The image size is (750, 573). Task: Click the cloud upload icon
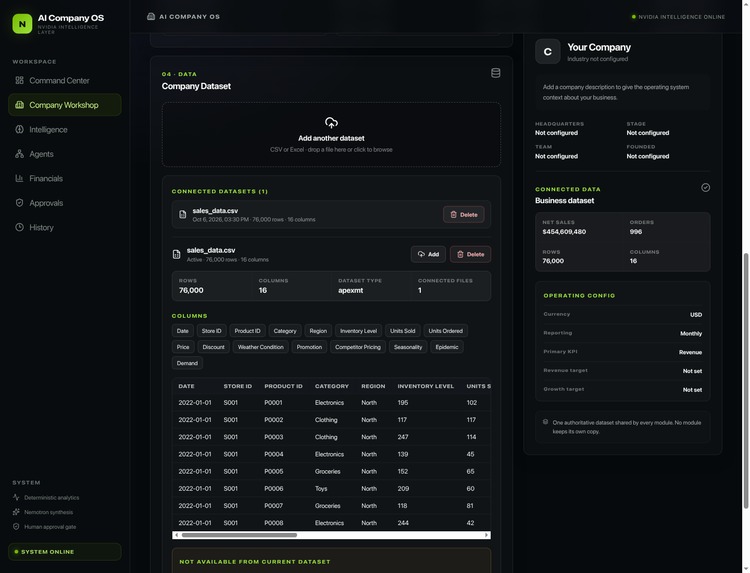(x=331, y=123)
